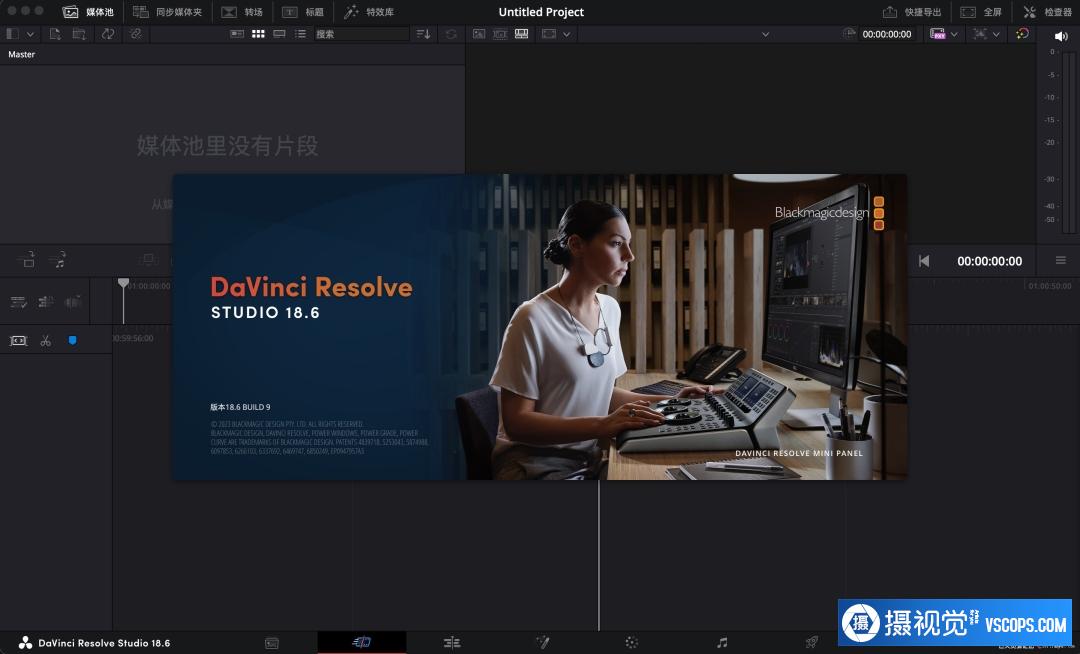Click the bypass color grades icon
The height and width of the screenshot is (654, 1080).
[1022, 34]
